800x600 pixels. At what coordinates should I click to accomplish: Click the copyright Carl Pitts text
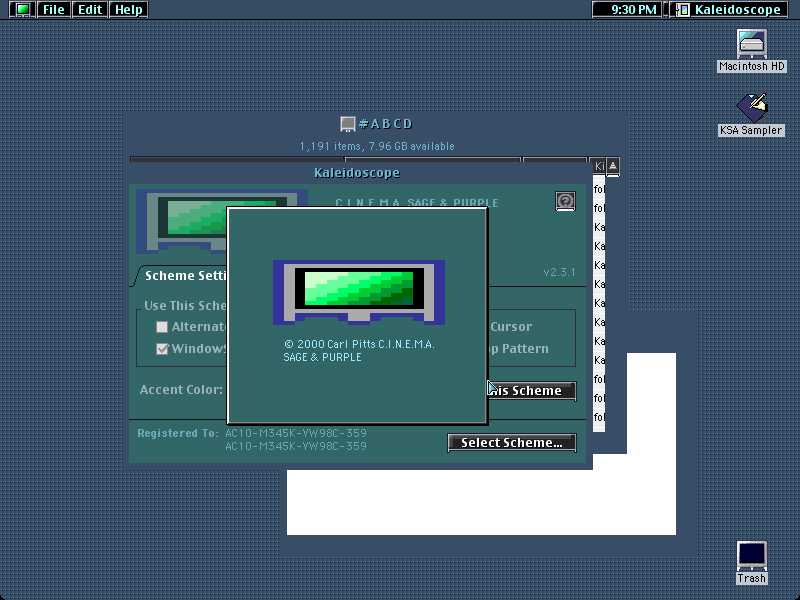[x=359, y=351]
